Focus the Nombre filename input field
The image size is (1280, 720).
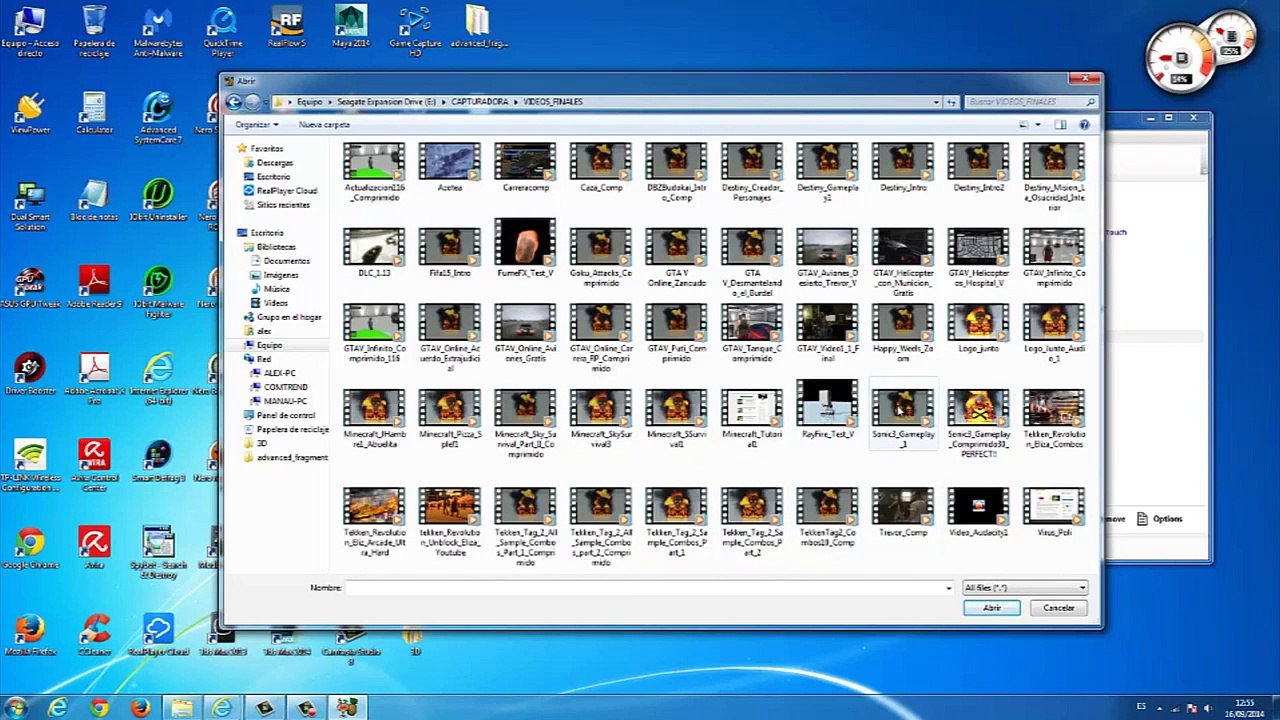click(649, 588)
